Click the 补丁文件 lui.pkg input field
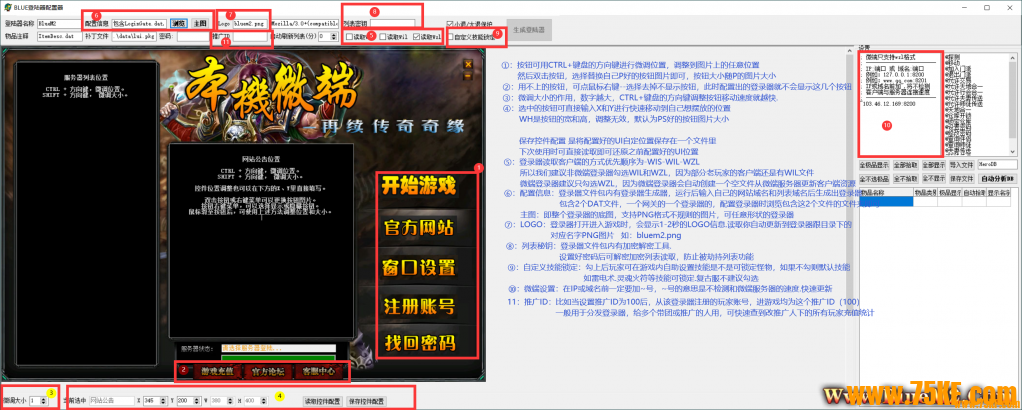The width and height of the screenshot is (1022, 410). point(134,37)
